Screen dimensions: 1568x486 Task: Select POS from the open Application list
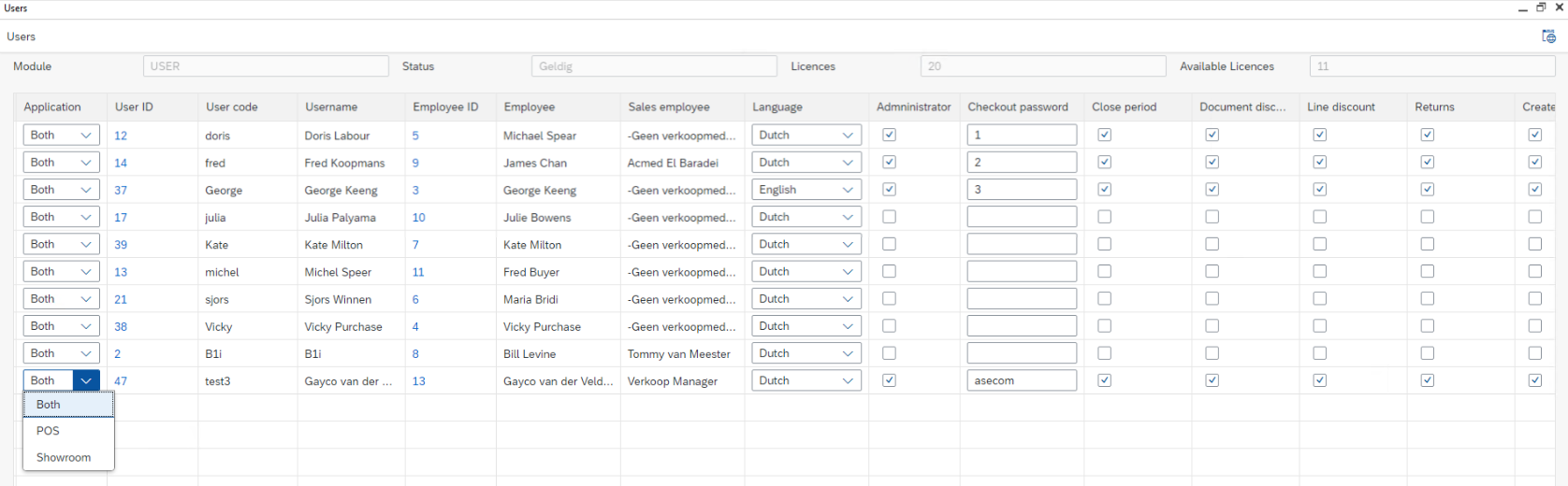pos(48,431)
